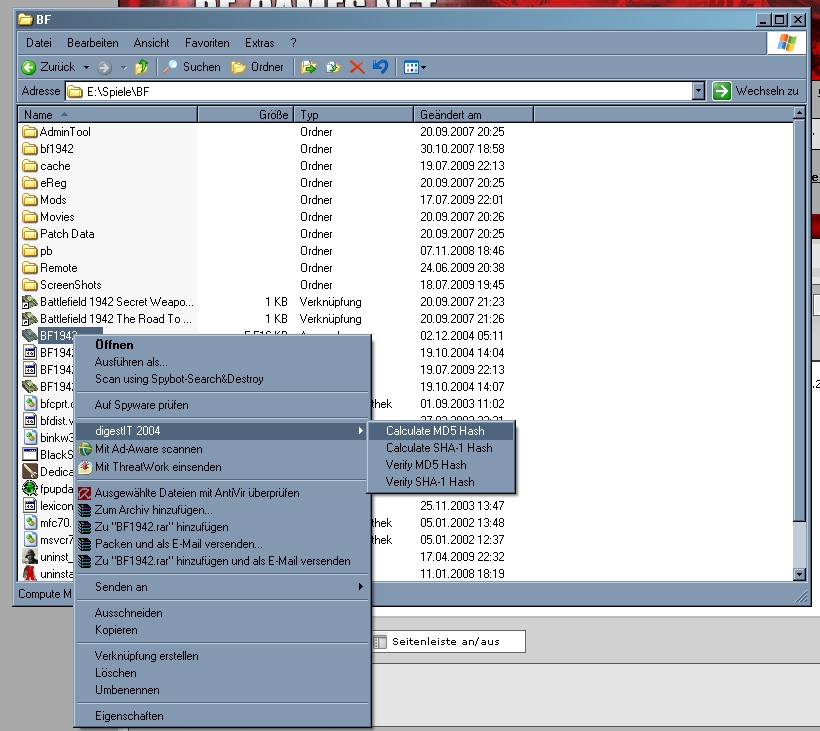Image resolution: width=820 pixels, height=731 pixels.
Task: Click the green Wechseln zu arrow icon
Action: 722,91
